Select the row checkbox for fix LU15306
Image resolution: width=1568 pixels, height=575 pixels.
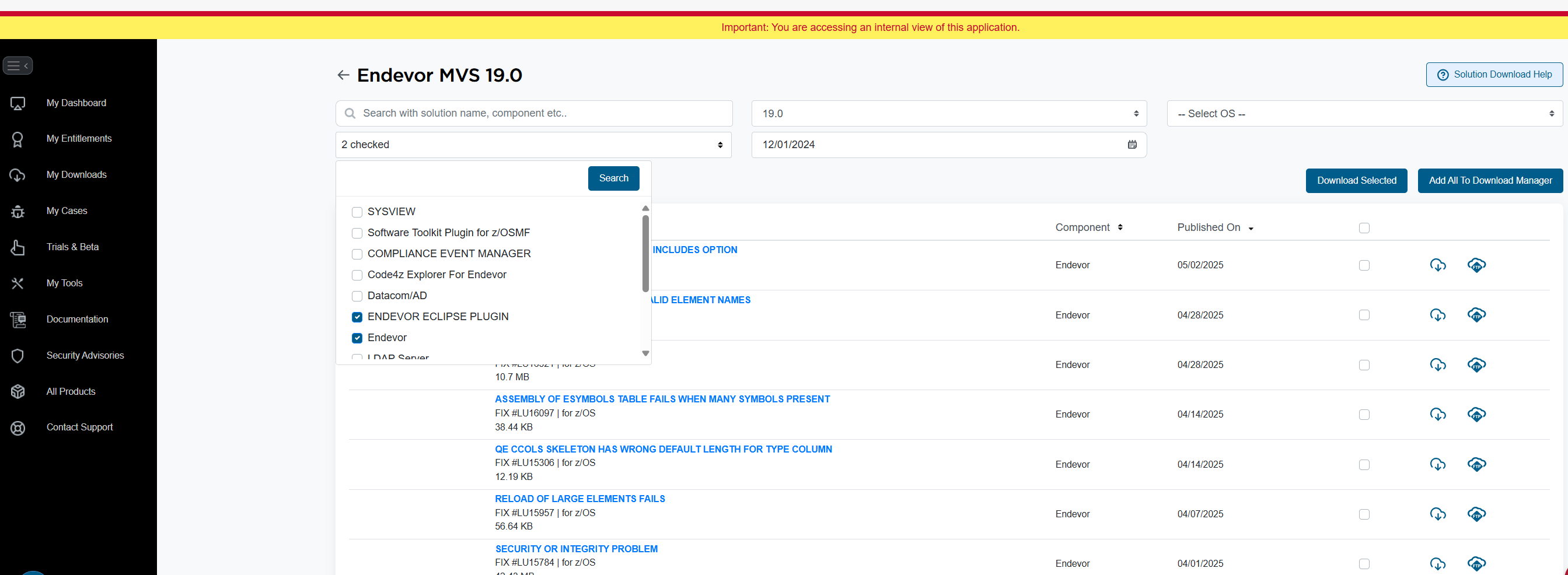(x=1364, y=465)
